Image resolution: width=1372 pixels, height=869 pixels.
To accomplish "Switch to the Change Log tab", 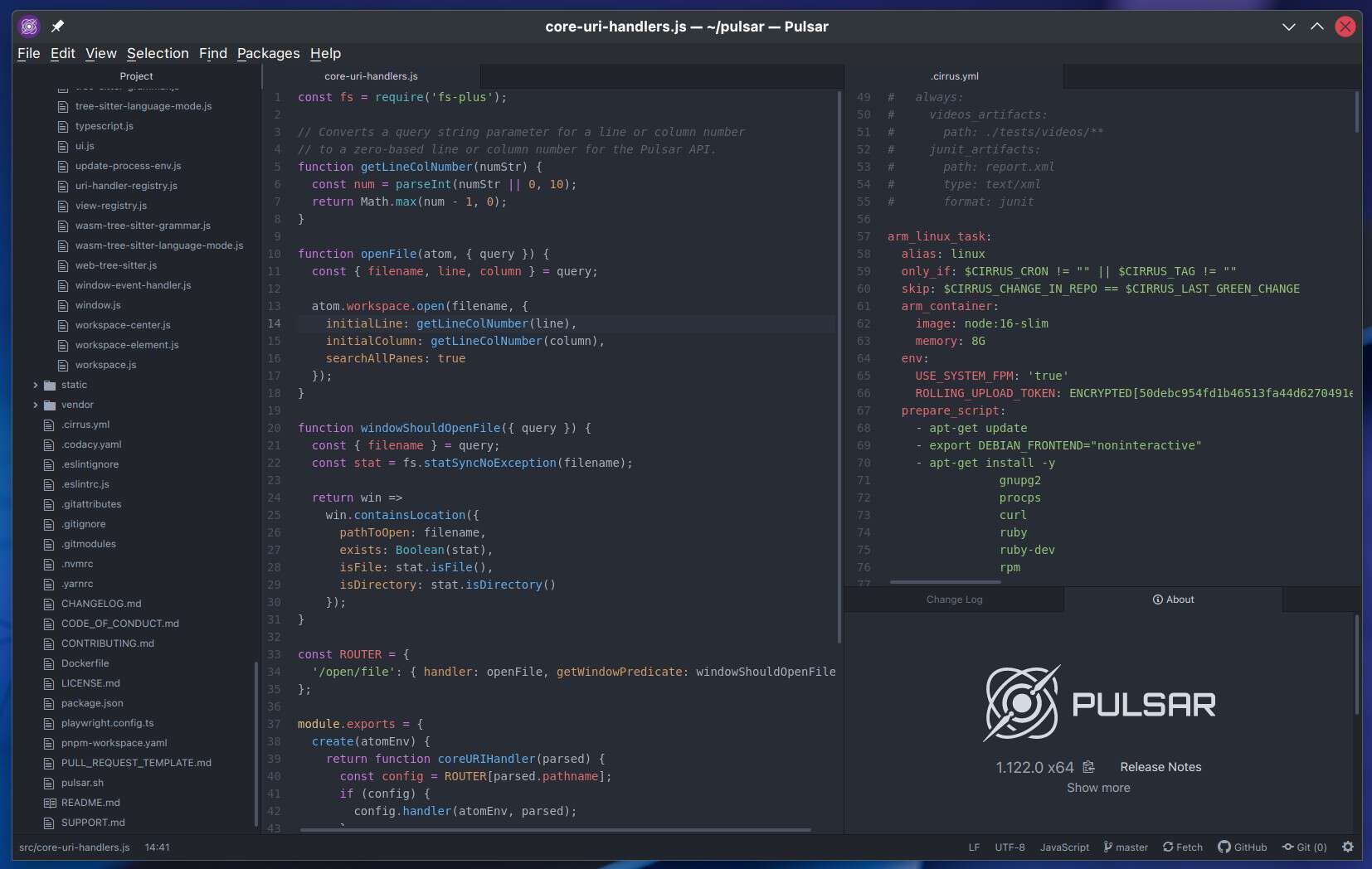I will tap(954, 599).
